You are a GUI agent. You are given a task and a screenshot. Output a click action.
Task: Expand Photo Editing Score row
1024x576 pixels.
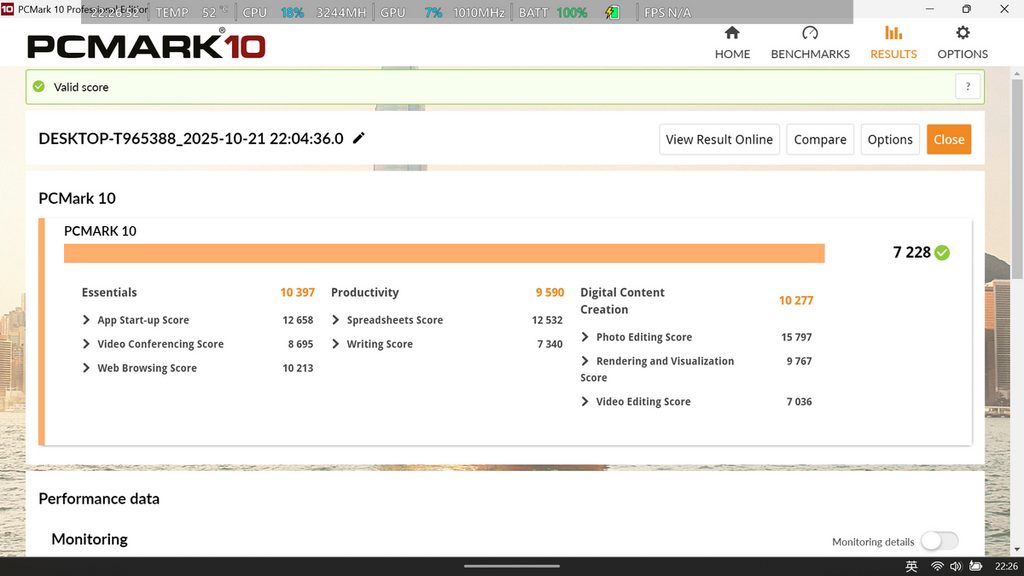[x=585, y=337]
